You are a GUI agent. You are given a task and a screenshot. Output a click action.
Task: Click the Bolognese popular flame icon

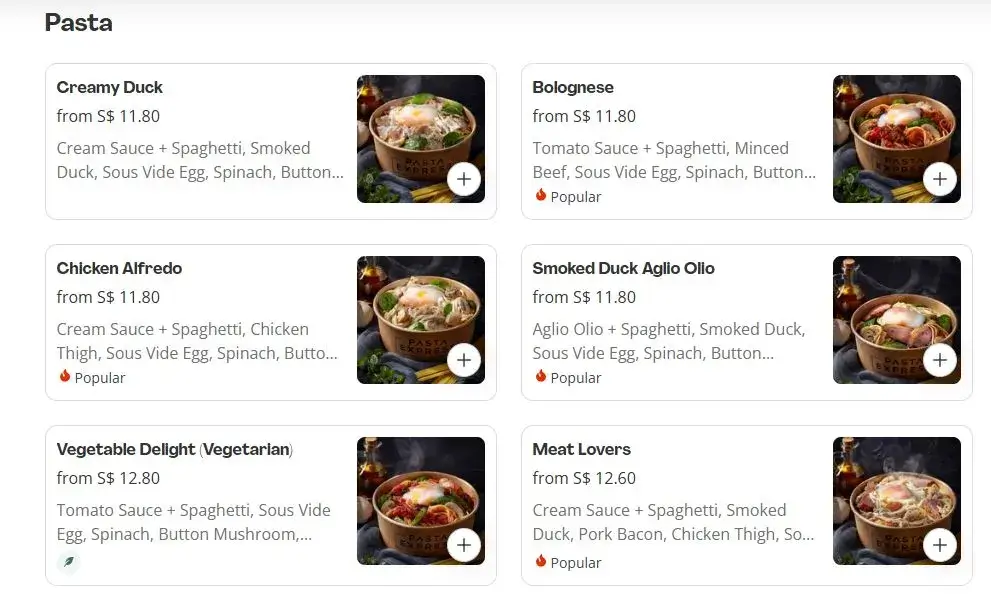click(x=541, y=196)
